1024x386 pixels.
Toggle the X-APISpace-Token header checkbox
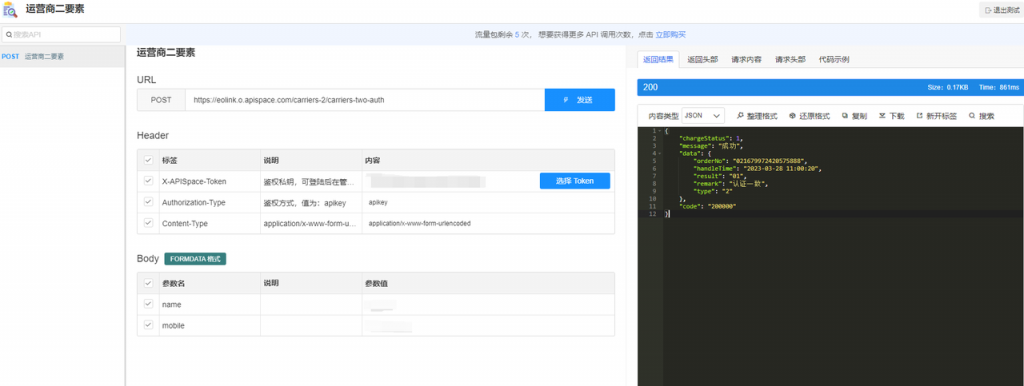148,181
